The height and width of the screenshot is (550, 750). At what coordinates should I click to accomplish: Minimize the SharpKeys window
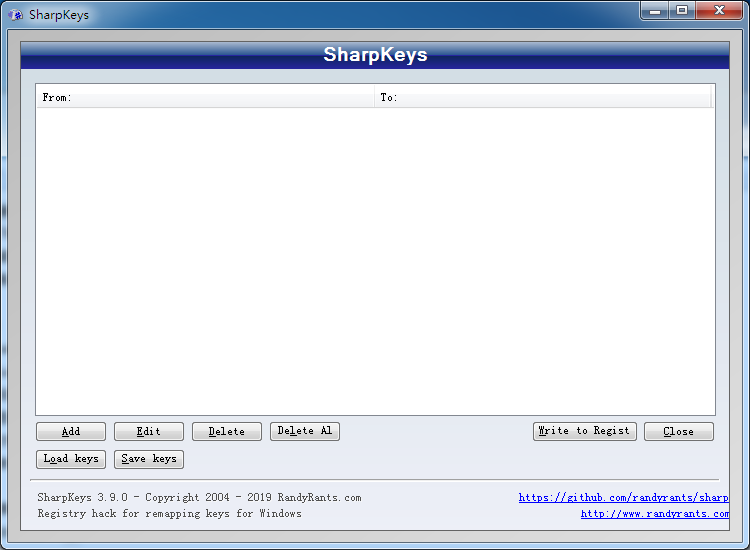click(x=655, y=11)
